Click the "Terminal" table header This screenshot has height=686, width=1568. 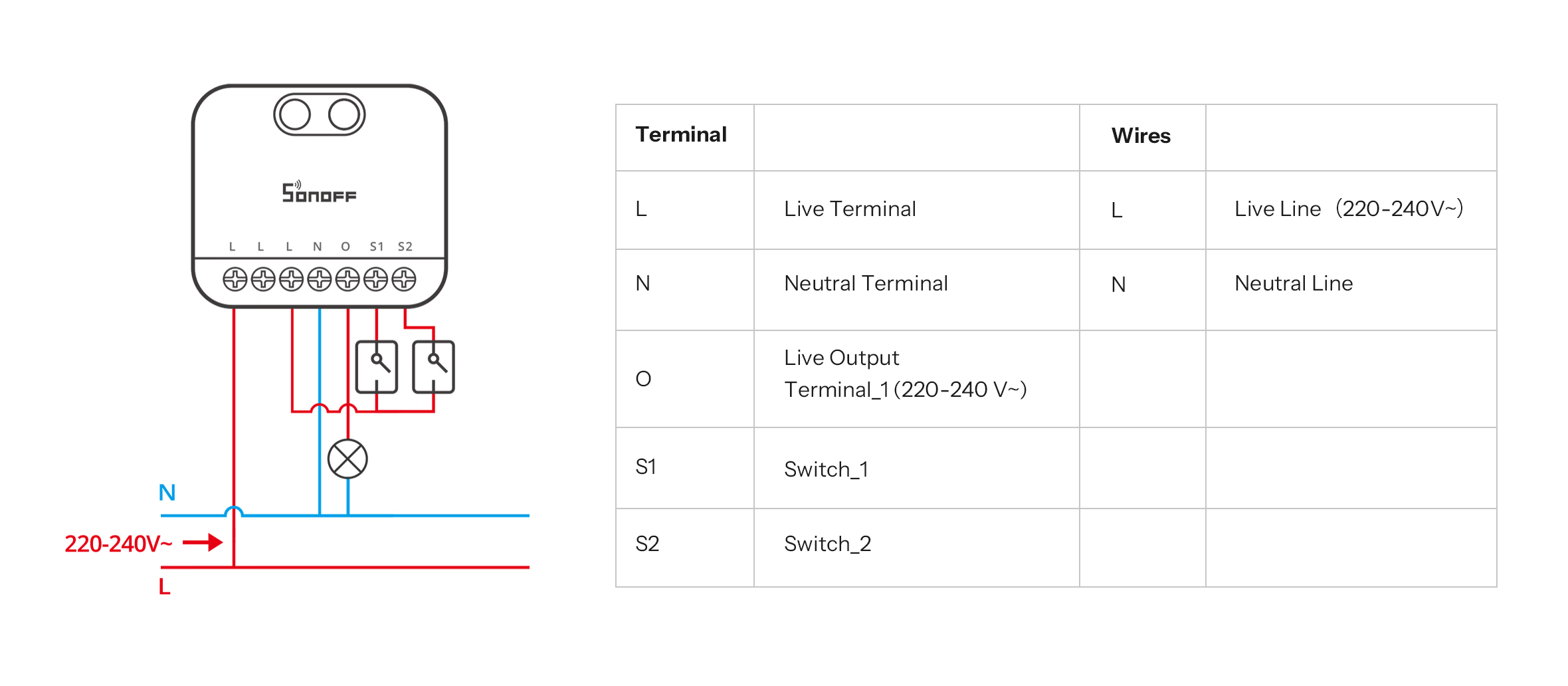click(681, 135)
